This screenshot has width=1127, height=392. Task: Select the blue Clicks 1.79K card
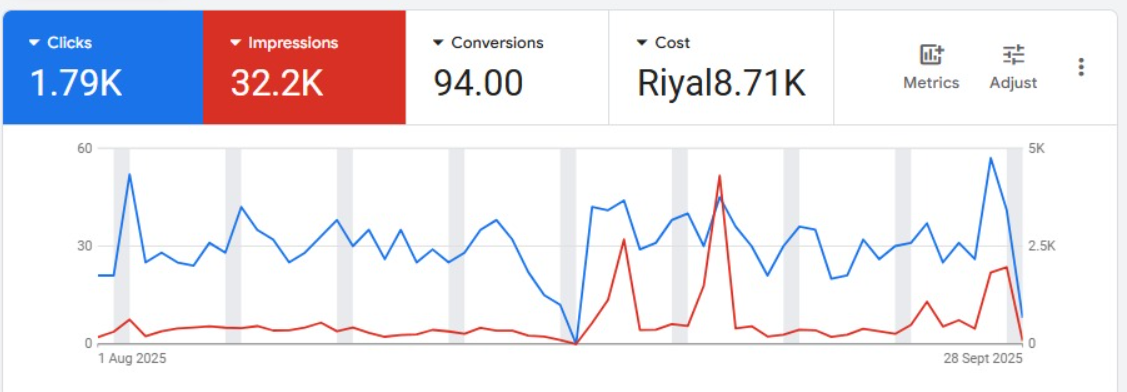103,68
